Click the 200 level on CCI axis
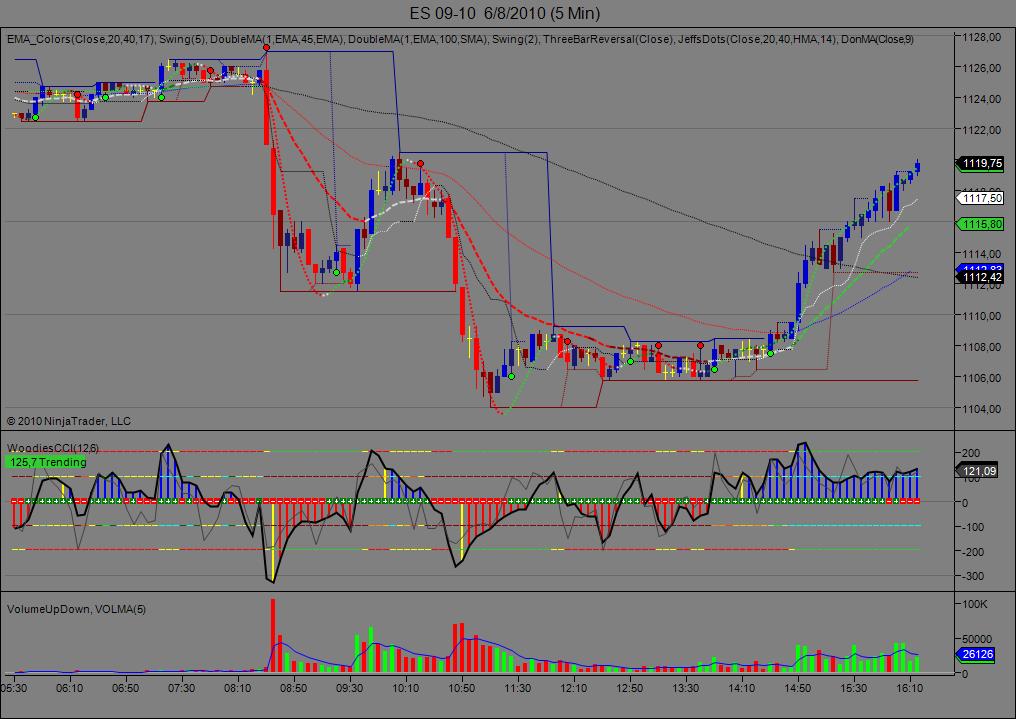1016x719 pixels. pos(971,453)
